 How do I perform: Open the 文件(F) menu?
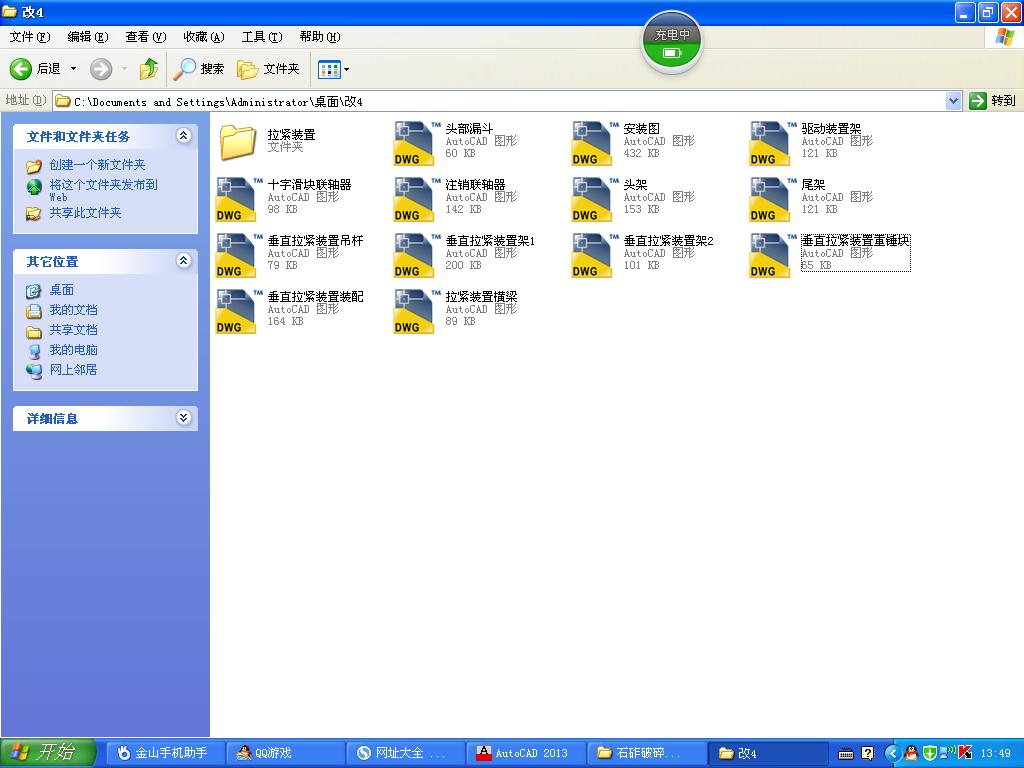[30, 37]
